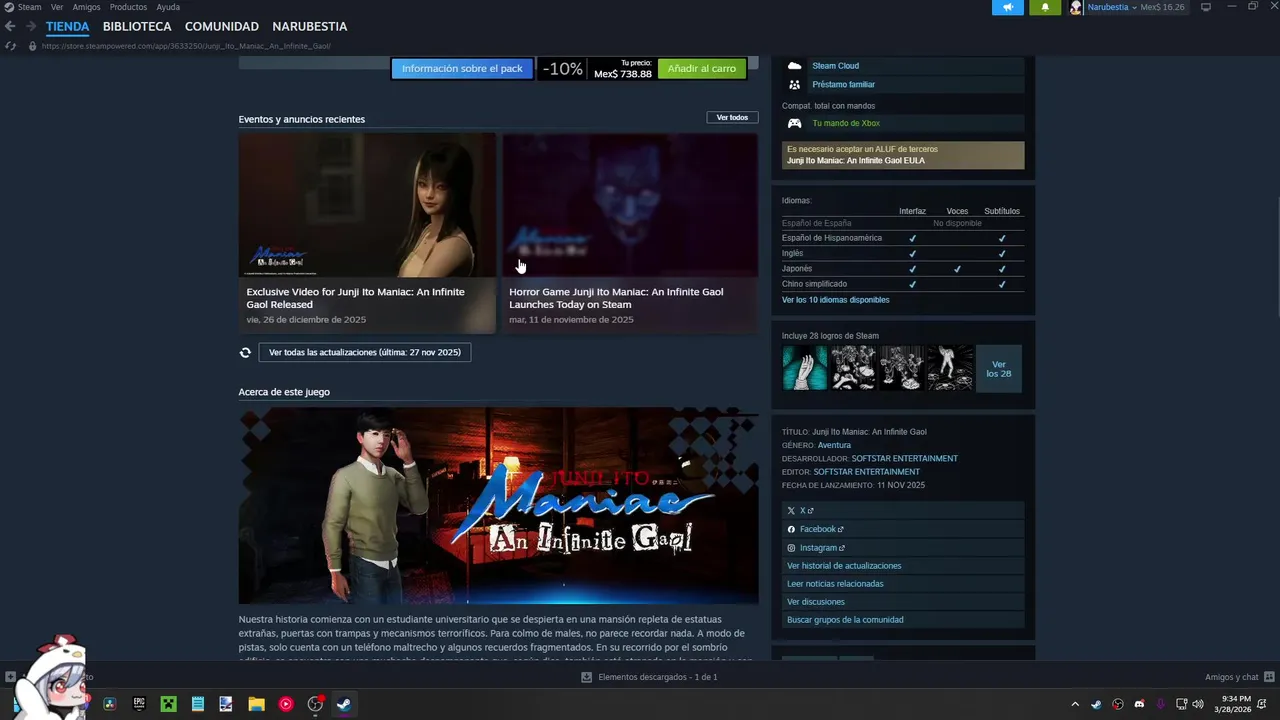1280x720 pixels.
Task: Click the developer SOFTSTAR ENTERTAINMENT link
Action: point(904,458)
